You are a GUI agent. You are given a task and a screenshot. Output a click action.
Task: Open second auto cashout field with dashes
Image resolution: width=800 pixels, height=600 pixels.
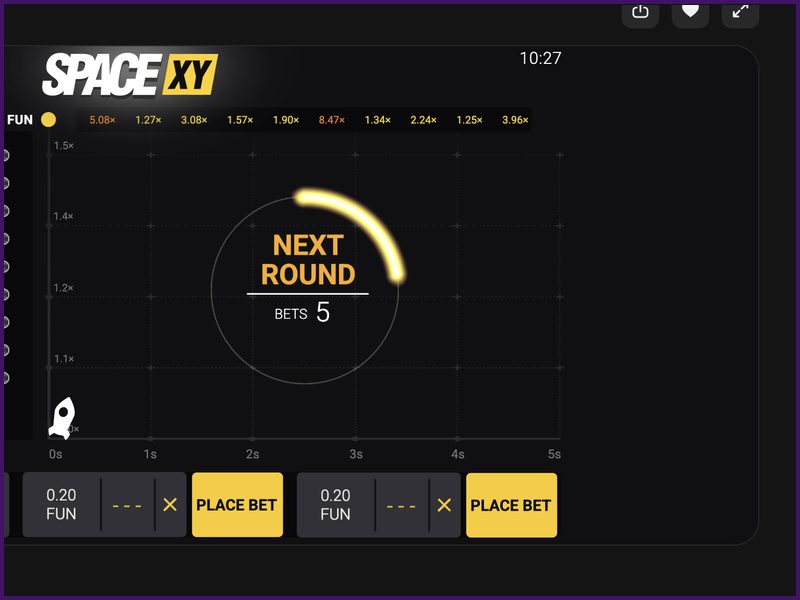coord(401,505)
